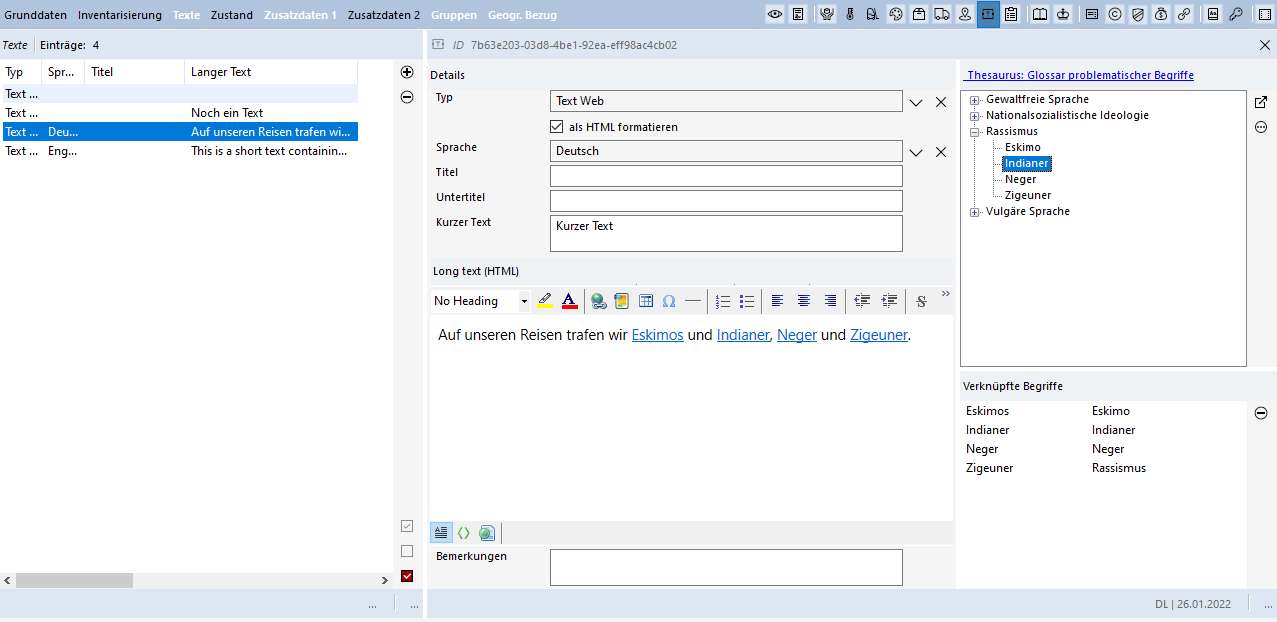Insert a table in the HTML editor

click(x=646, y=301)
